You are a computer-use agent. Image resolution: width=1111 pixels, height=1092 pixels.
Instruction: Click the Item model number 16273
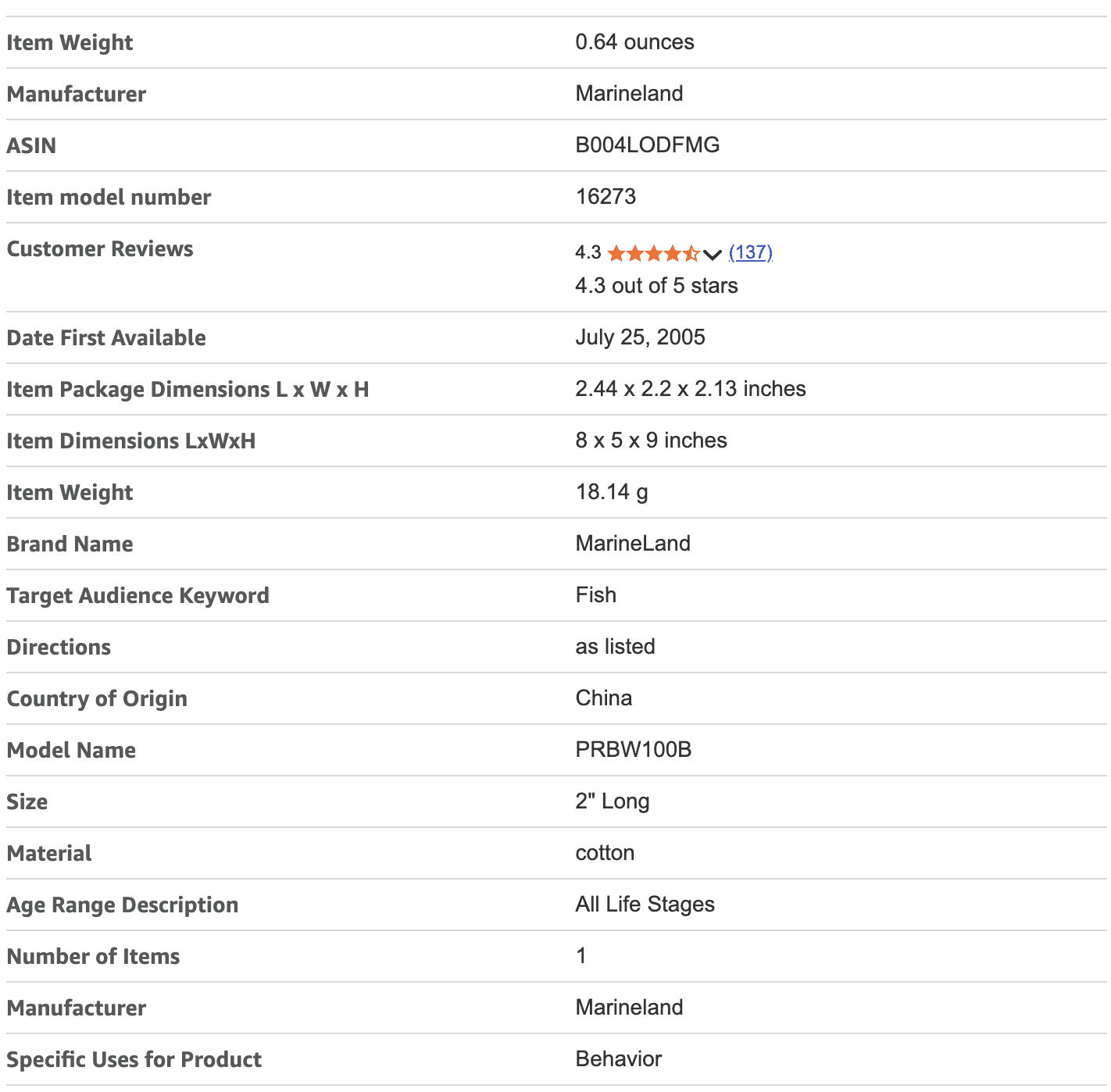pos(606,197)
